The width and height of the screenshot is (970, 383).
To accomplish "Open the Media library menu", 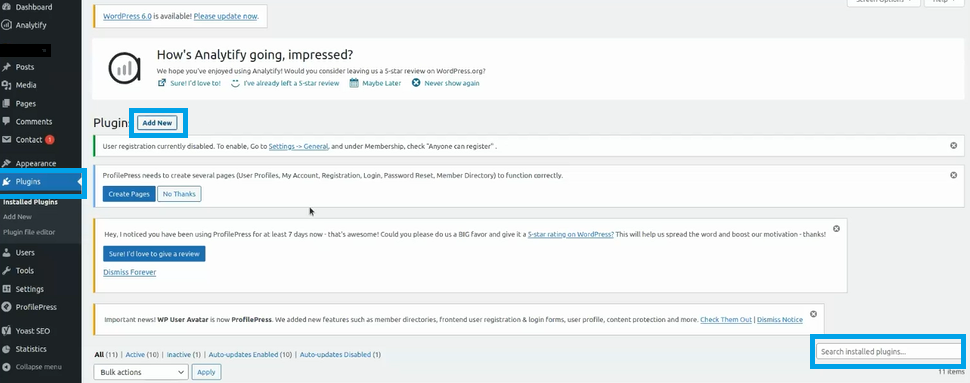I will tap(26, 85).
